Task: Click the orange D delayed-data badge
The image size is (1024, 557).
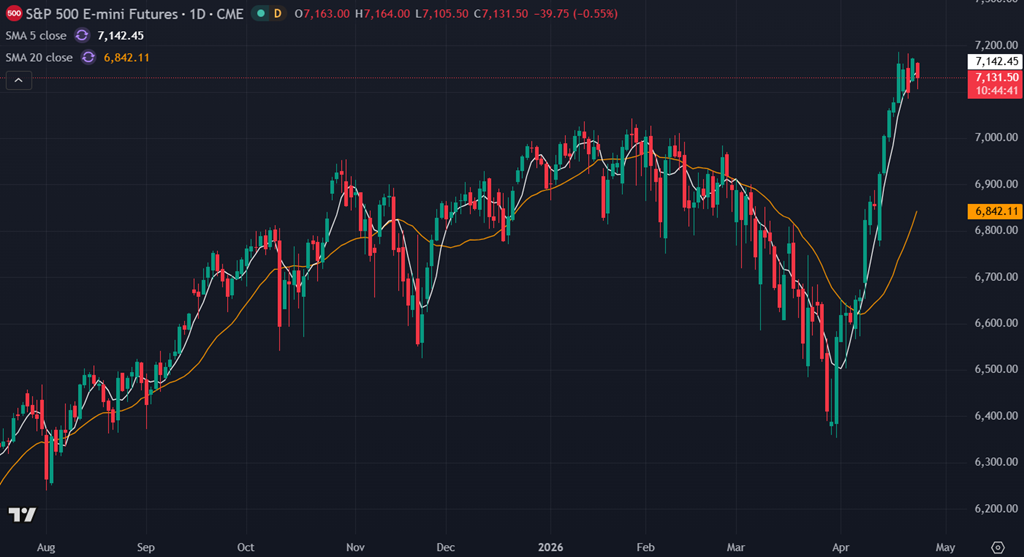Action: point(277,14)
